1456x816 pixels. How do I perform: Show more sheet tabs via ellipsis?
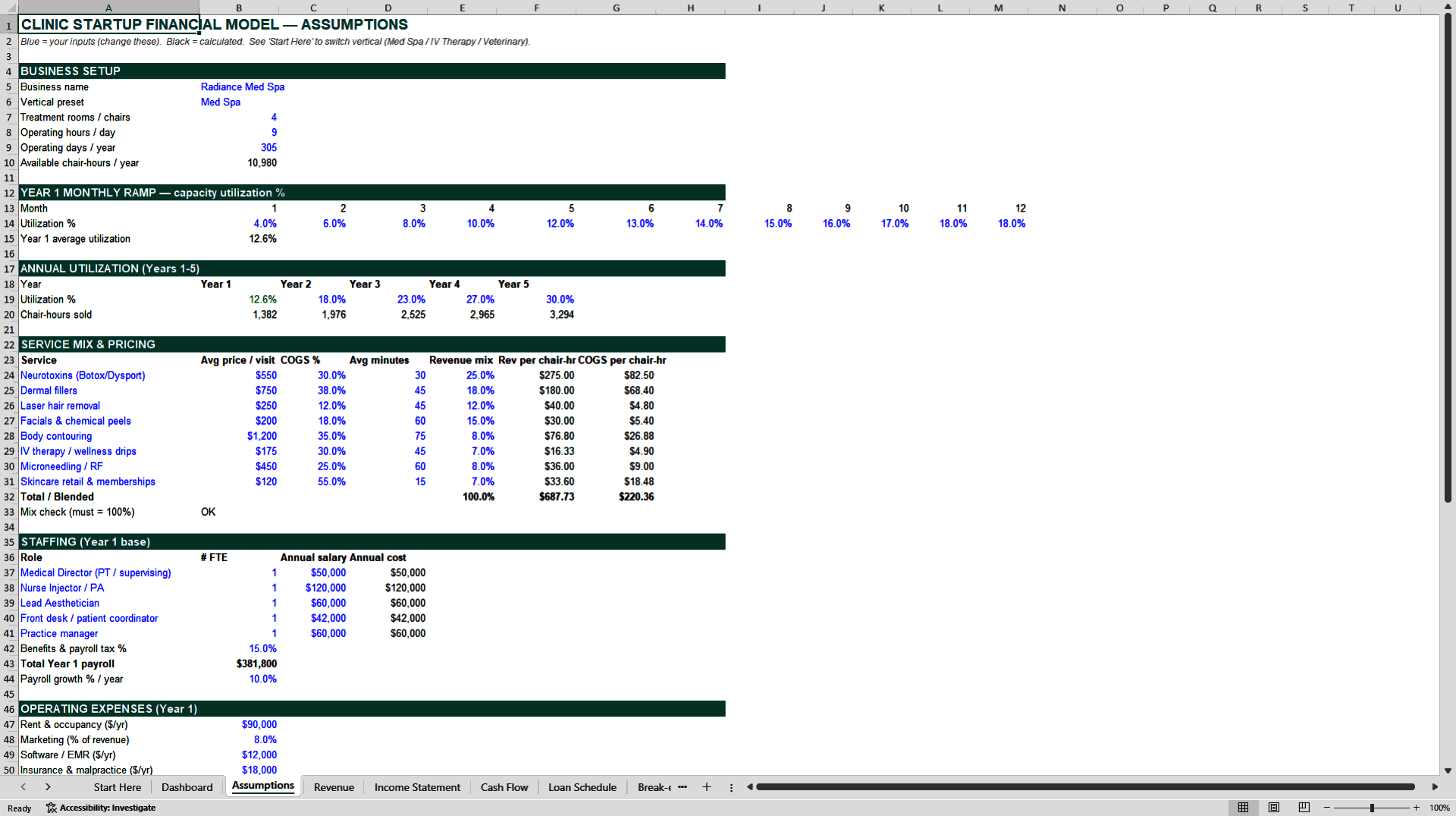pyautogui.click(x=682, y=787)
